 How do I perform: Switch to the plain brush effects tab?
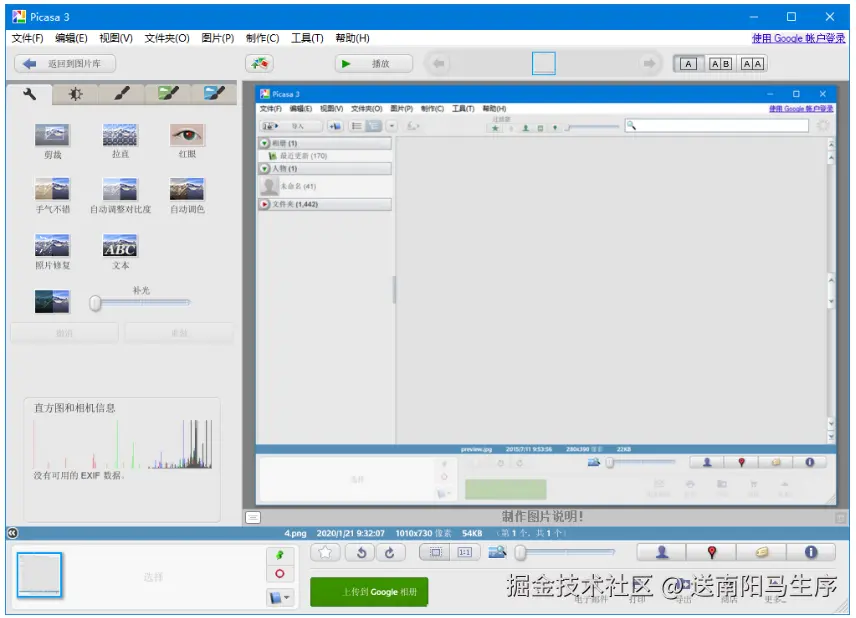tap(122, 94)
